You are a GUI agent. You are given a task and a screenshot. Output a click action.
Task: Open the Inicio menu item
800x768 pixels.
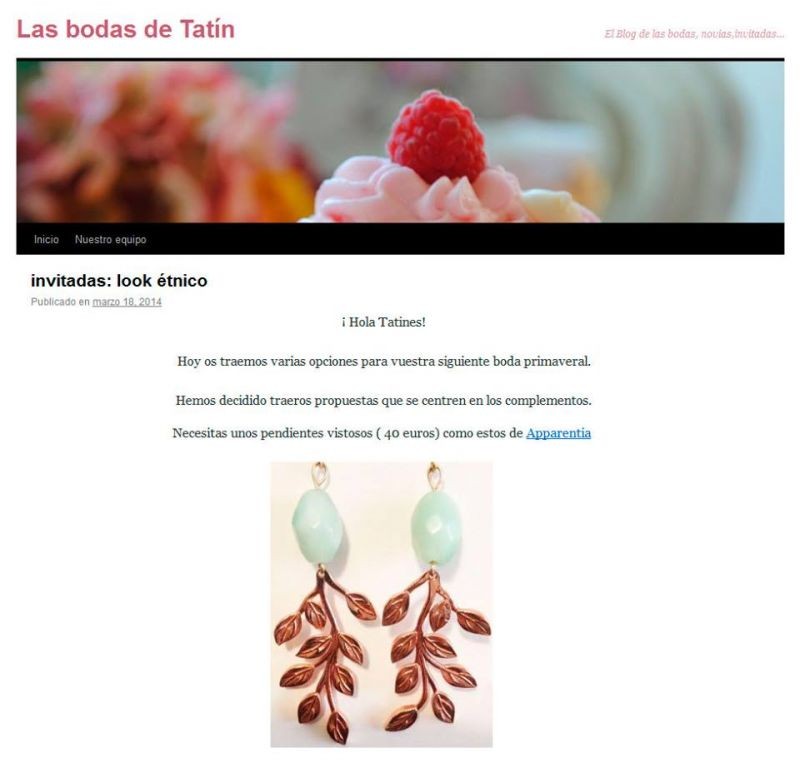46,239
